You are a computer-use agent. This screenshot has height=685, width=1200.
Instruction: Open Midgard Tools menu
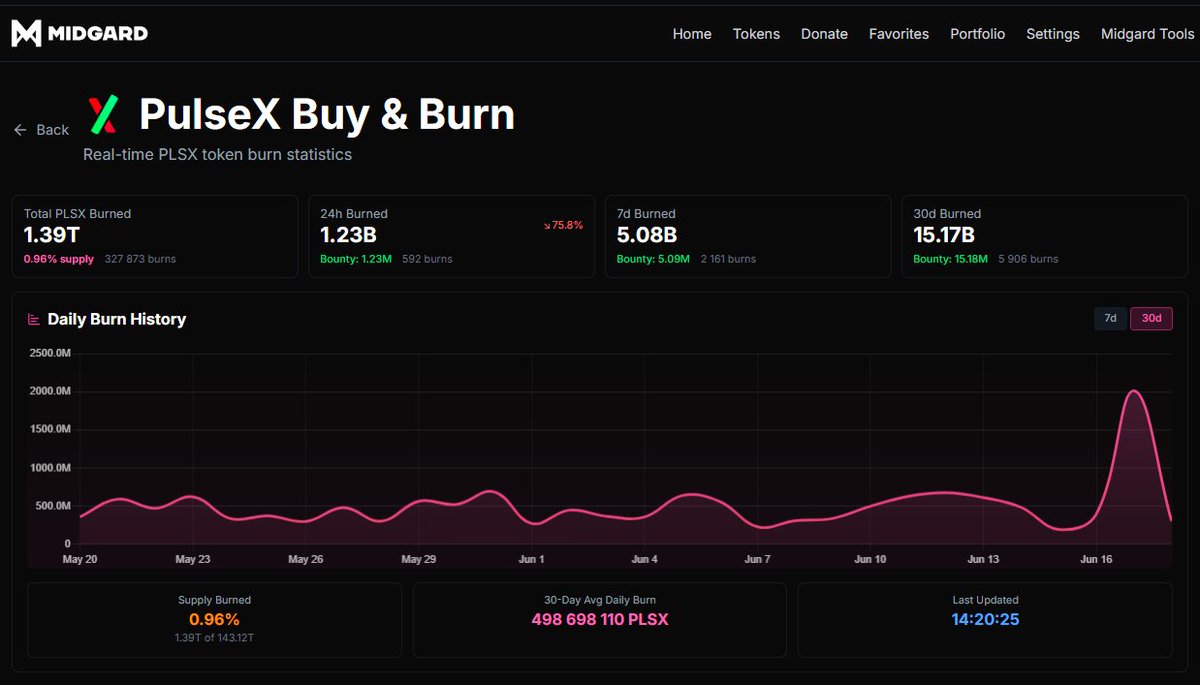(x=1148, y=34)
